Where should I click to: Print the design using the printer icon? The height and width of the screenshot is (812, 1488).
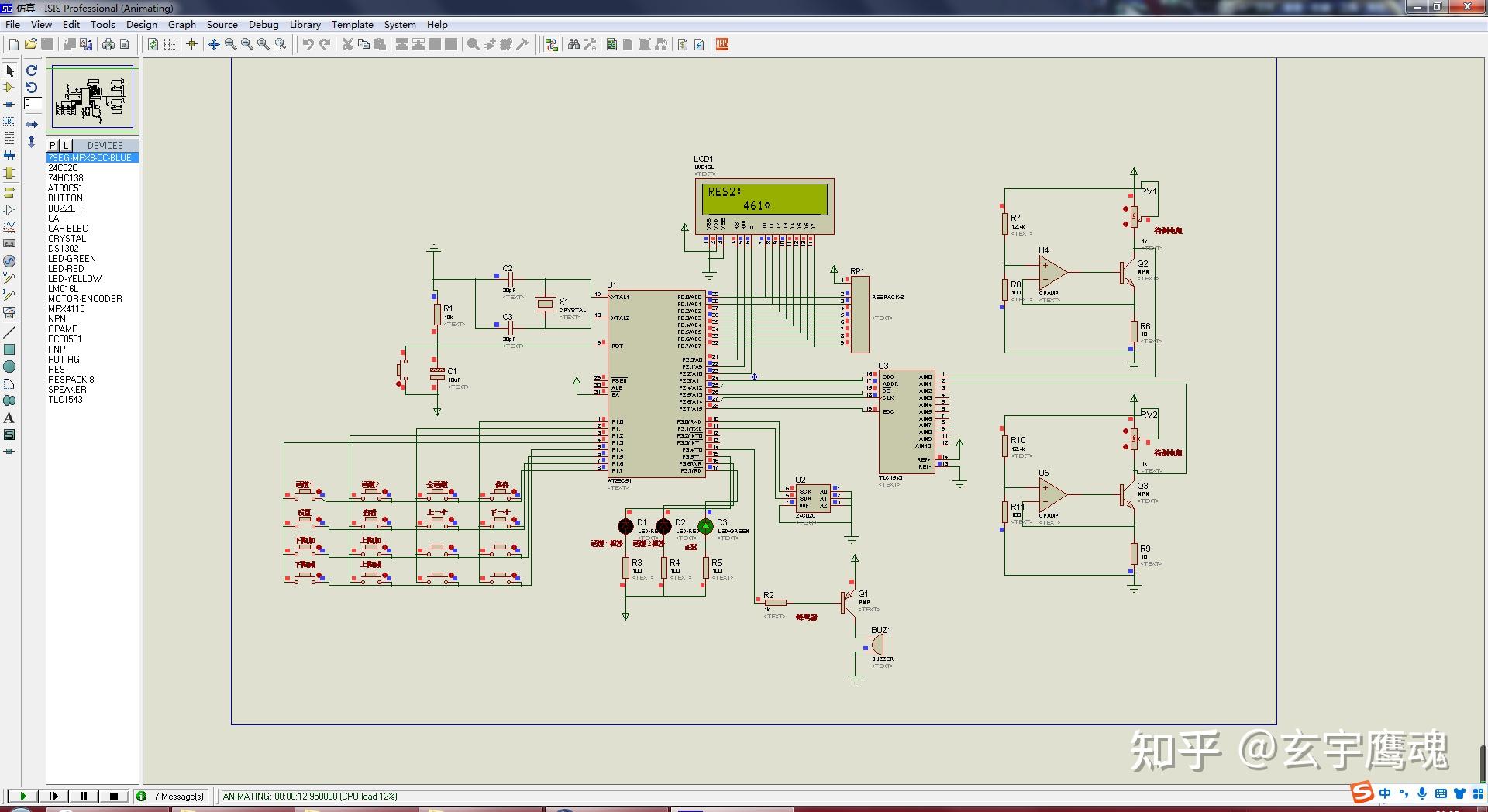(x=108, y=44)
